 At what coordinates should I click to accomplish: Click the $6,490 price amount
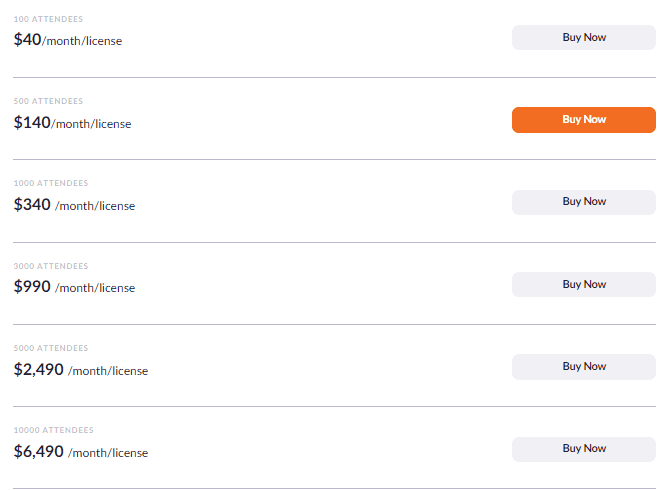click(x=38, y=451)
